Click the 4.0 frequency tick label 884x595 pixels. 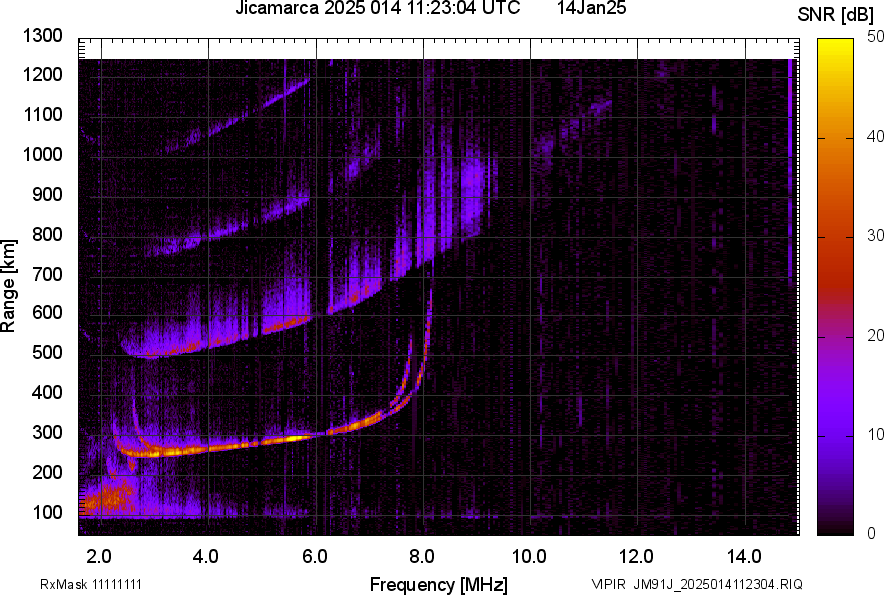coord(206,557)
